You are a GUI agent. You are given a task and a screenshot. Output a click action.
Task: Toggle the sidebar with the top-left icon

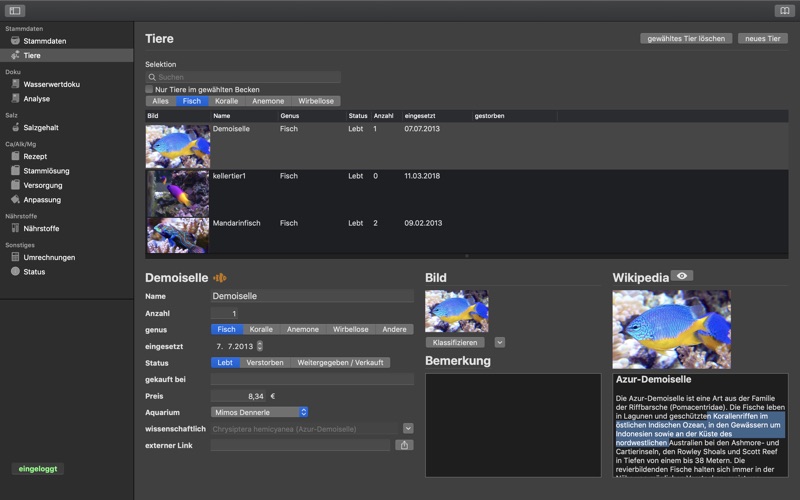click(15, 11)
